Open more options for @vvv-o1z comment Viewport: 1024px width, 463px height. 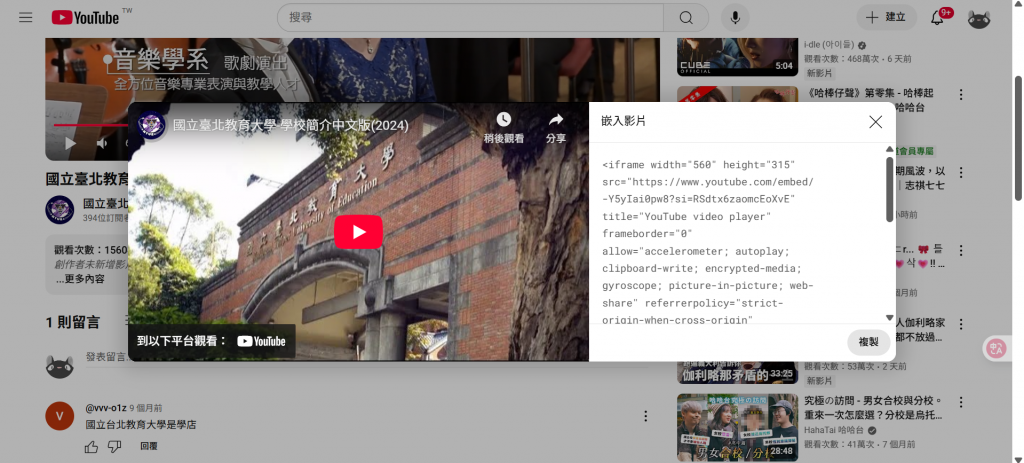645,416
